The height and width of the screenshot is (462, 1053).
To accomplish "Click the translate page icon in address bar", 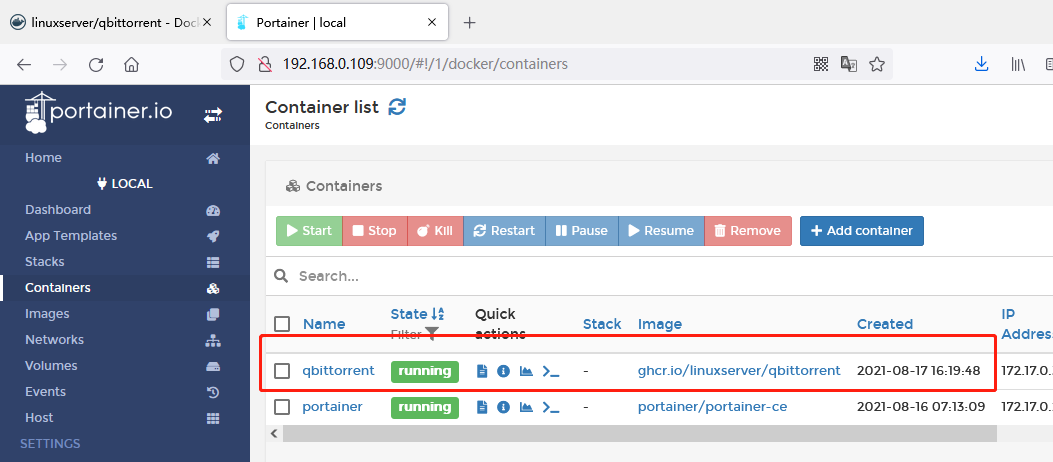I will click(x=849, y=64).
